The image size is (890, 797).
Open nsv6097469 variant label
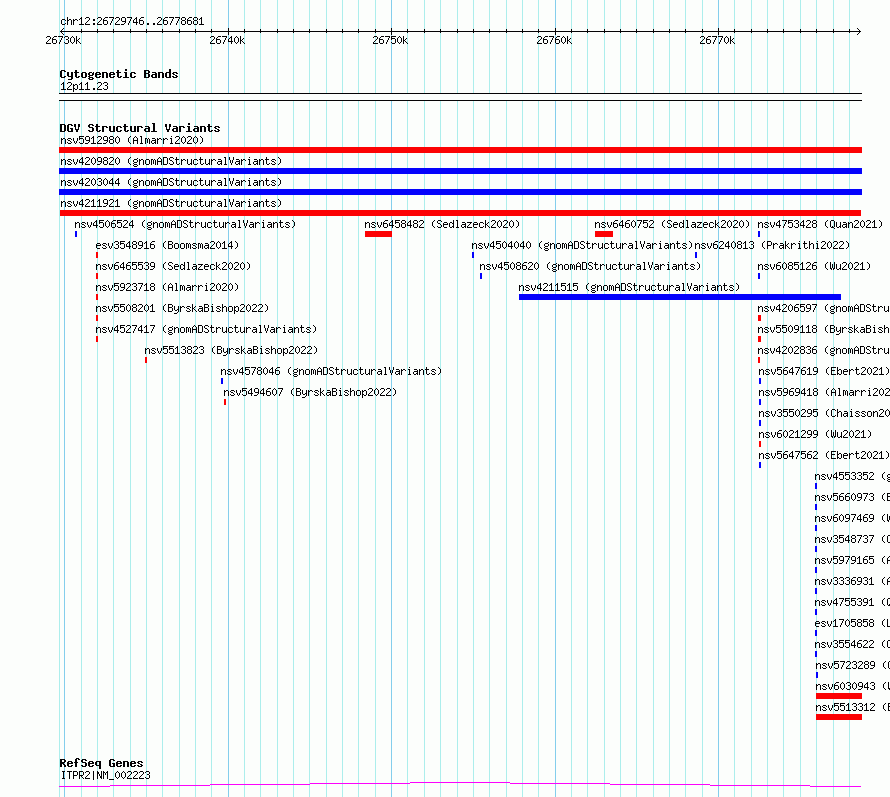pos(852,518)
